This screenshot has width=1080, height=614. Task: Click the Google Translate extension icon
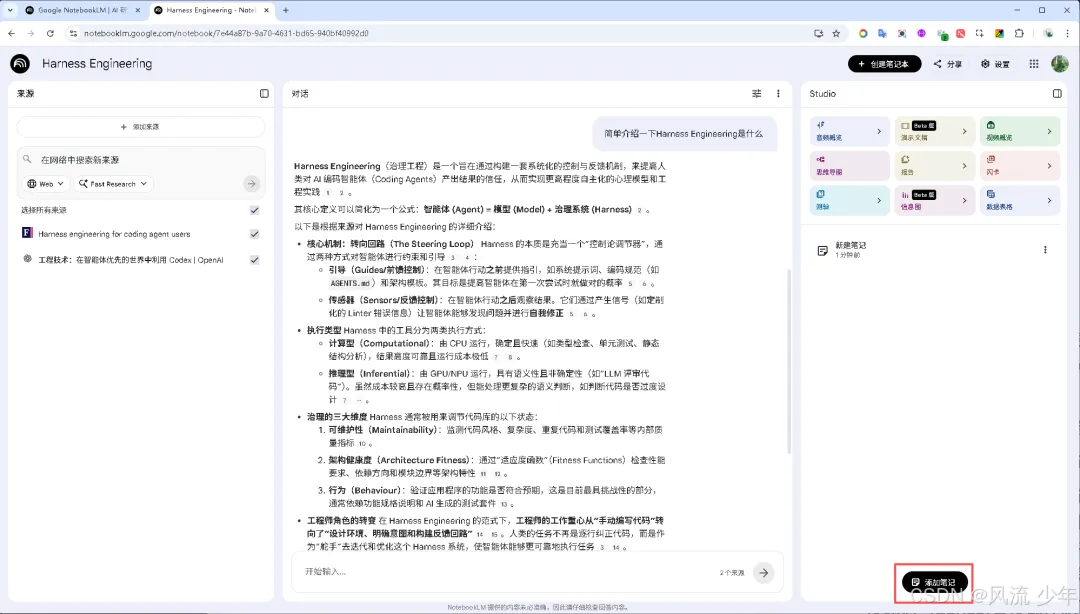point(882,33)
